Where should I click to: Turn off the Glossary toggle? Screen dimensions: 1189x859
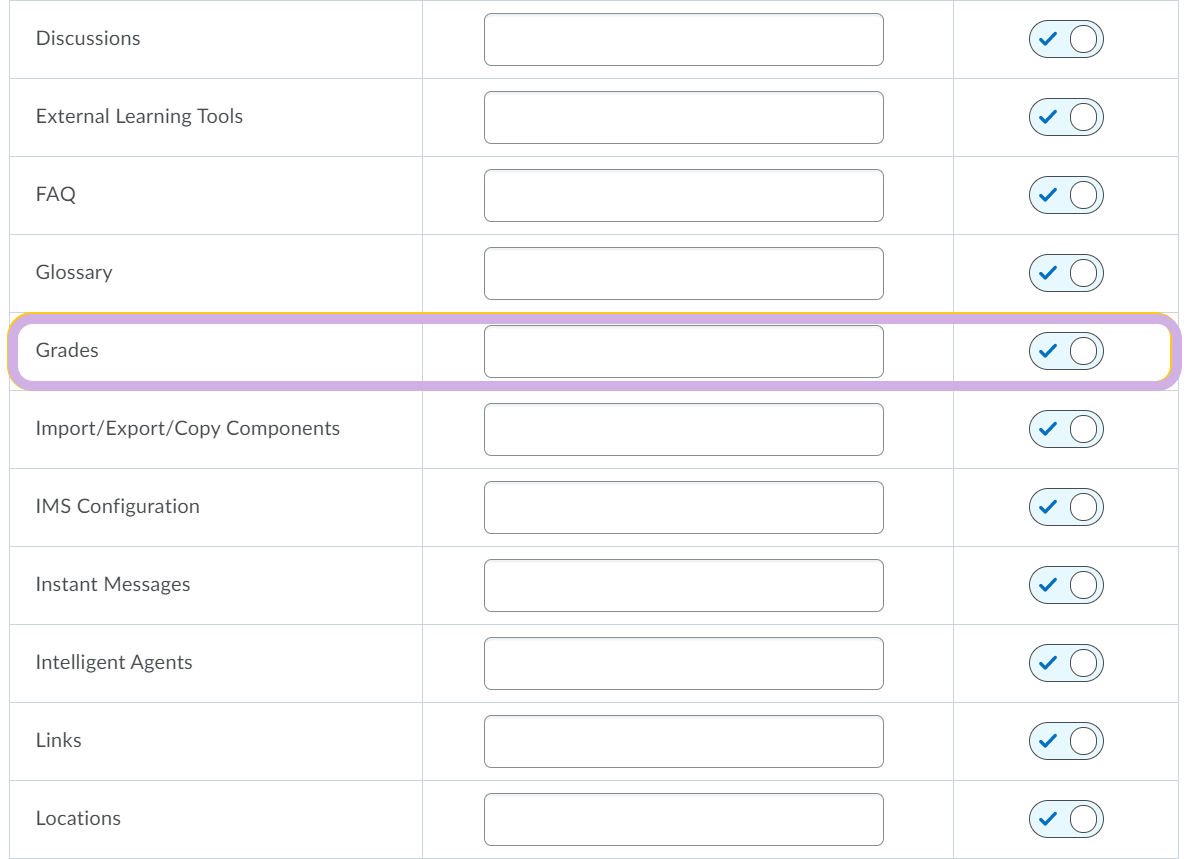(1065, 274)
